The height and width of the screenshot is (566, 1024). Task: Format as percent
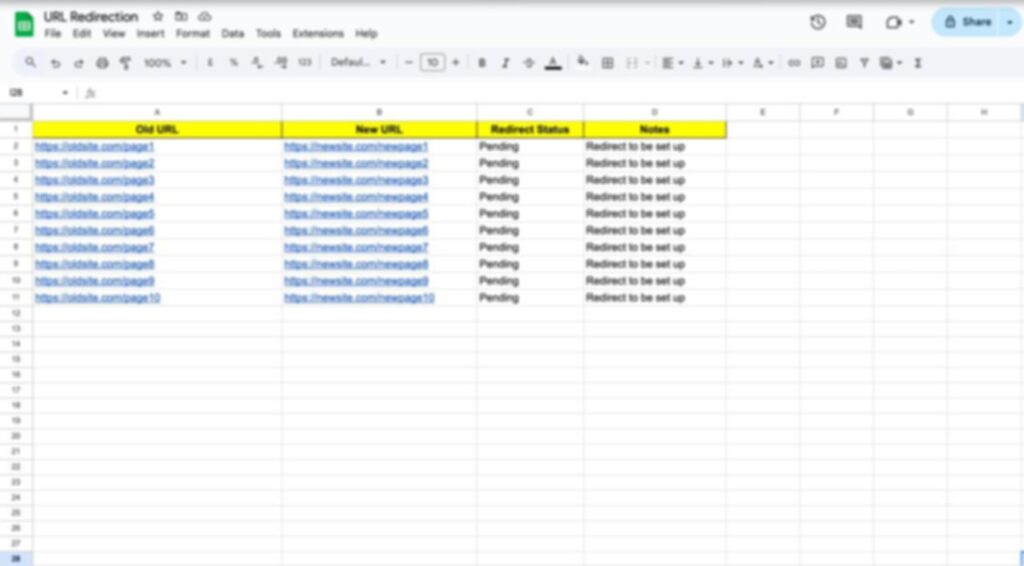pos(233,63)
